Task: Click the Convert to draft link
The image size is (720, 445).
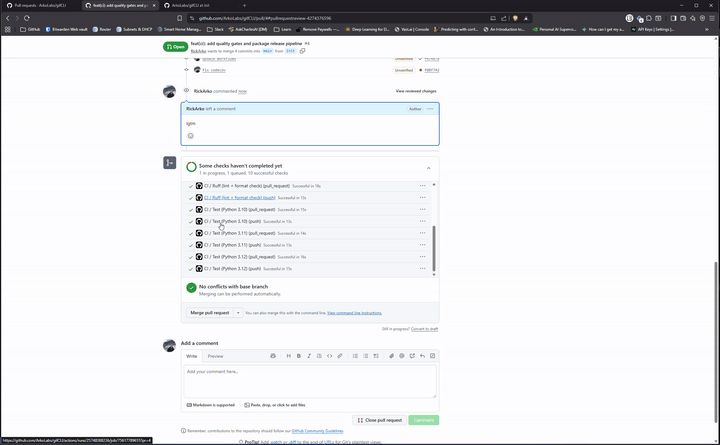Action: tap(424, 329)
